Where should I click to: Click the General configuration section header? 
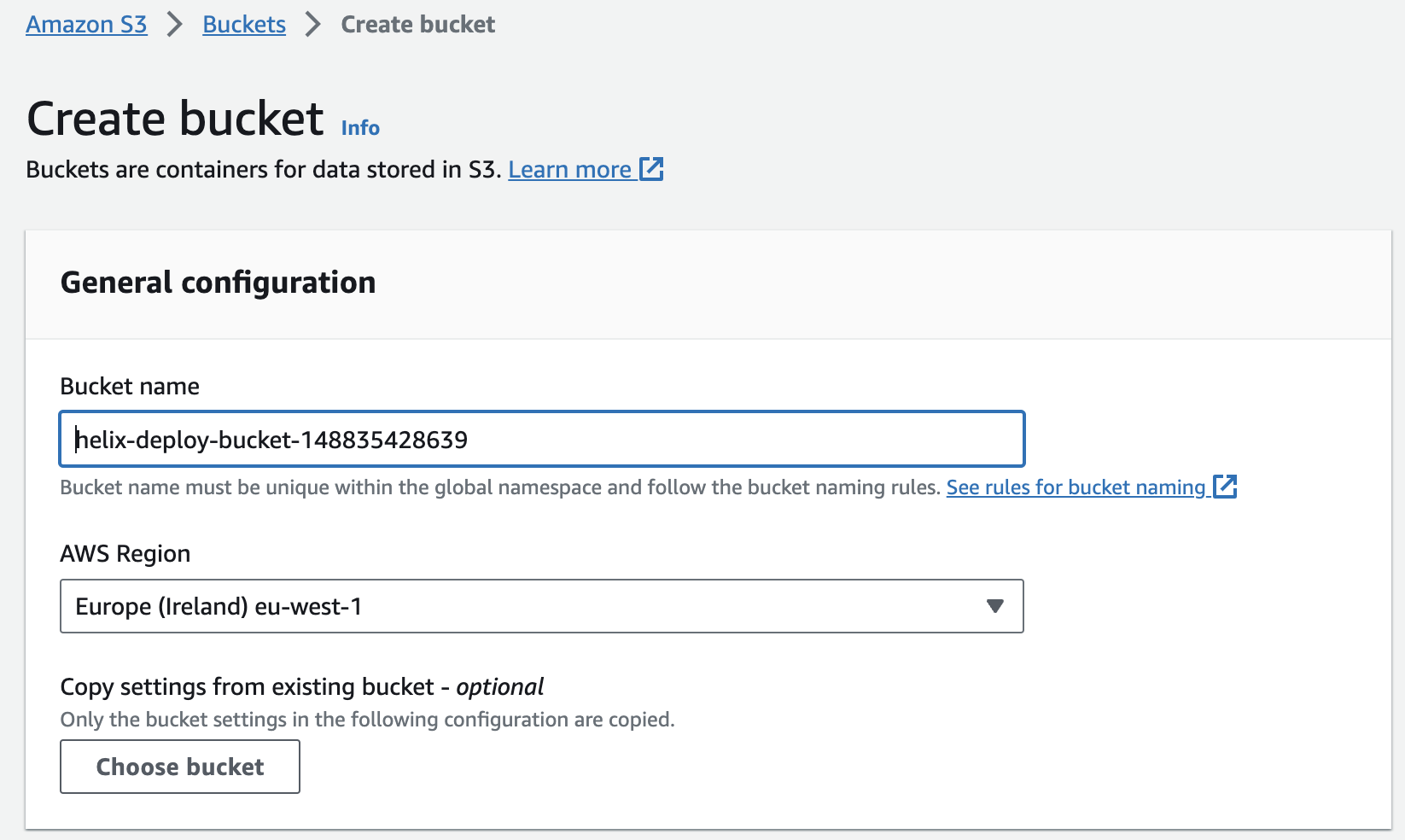pyautogui.click(x=218, y=283)
